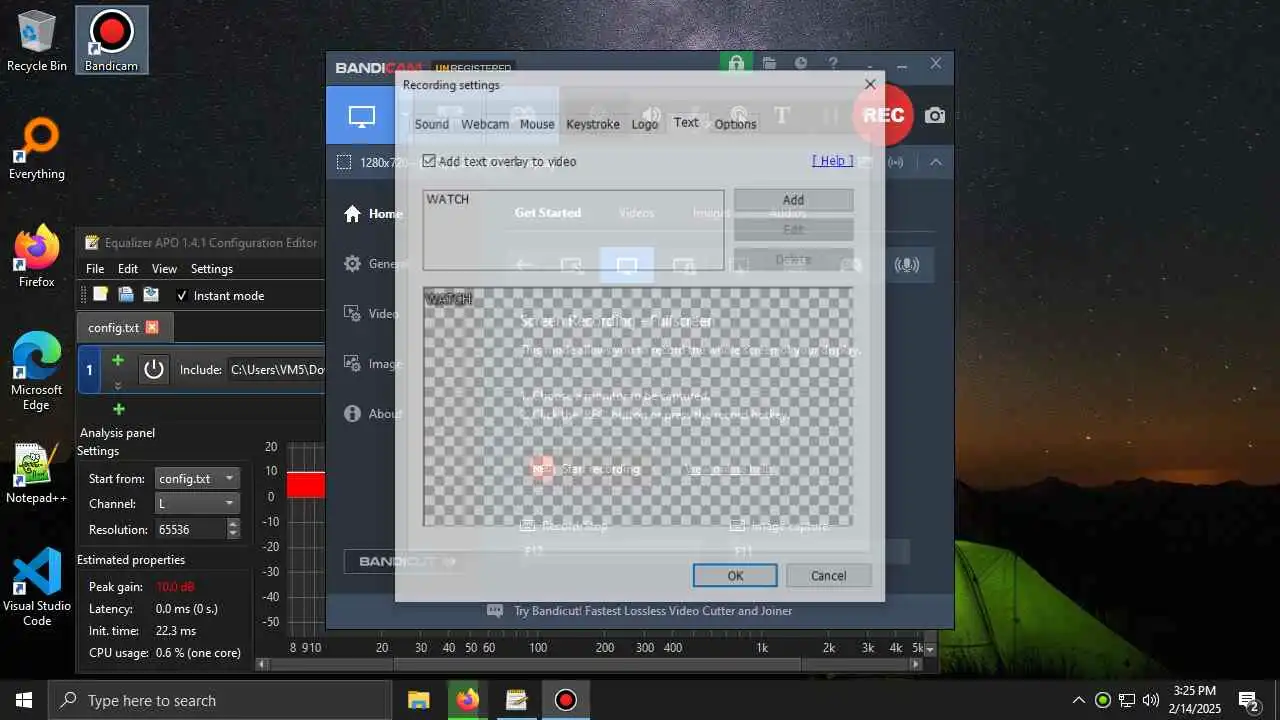Click the green plus icon in filter row 1

(118, 360)
